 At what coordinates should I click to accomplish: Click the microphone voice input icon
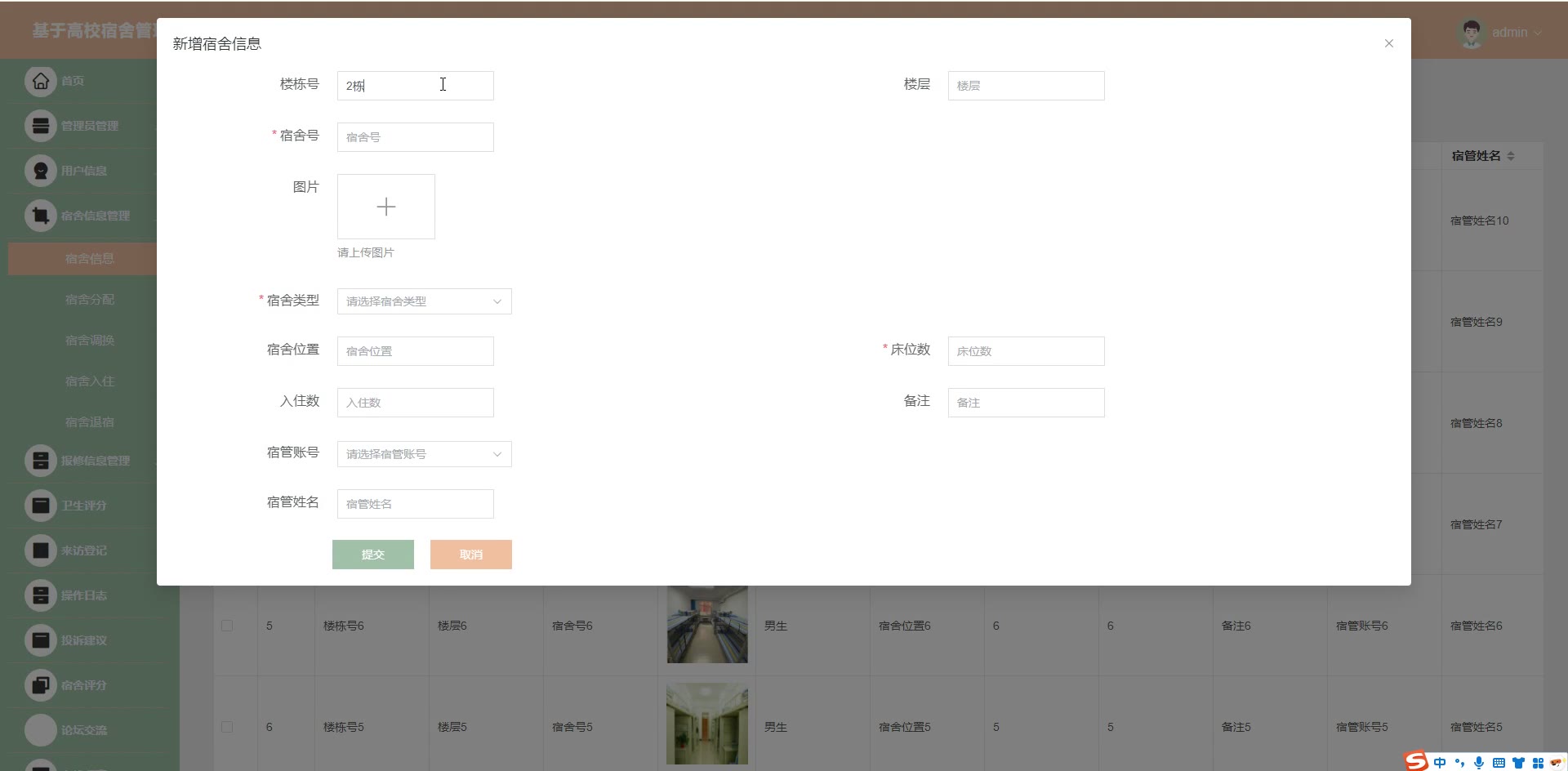coord(1479,763)
